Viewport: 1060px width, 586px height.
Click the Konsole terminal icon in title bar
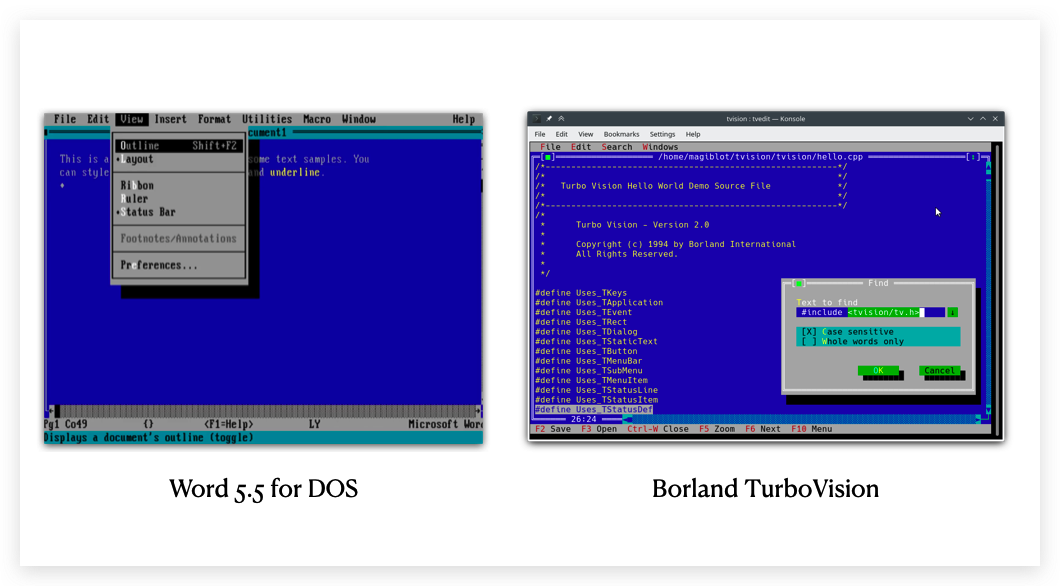pyautogui.click(x=537, y=119)
